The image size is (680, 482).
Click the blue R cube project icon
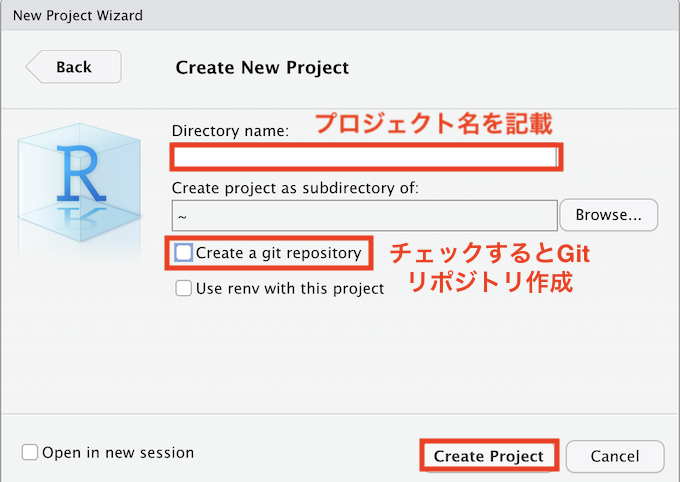[79, 183]
